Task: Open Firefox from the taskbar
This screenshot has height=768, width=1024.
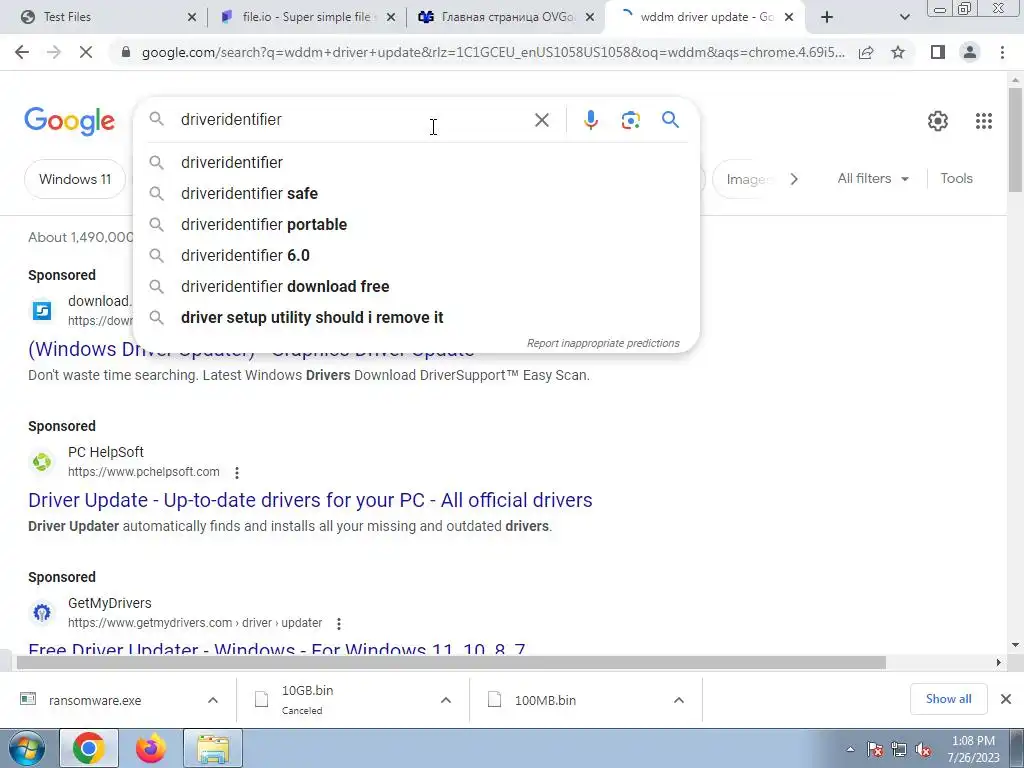Action: (x=150, y=748)
